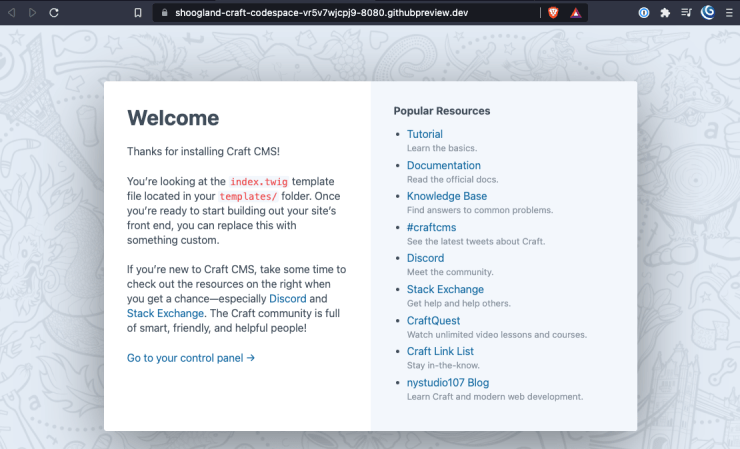Image resolution: width=740 pixels, height=449 pixels.
Task: Reload the page with the refresh icon
Action: (x=54, y=13)
